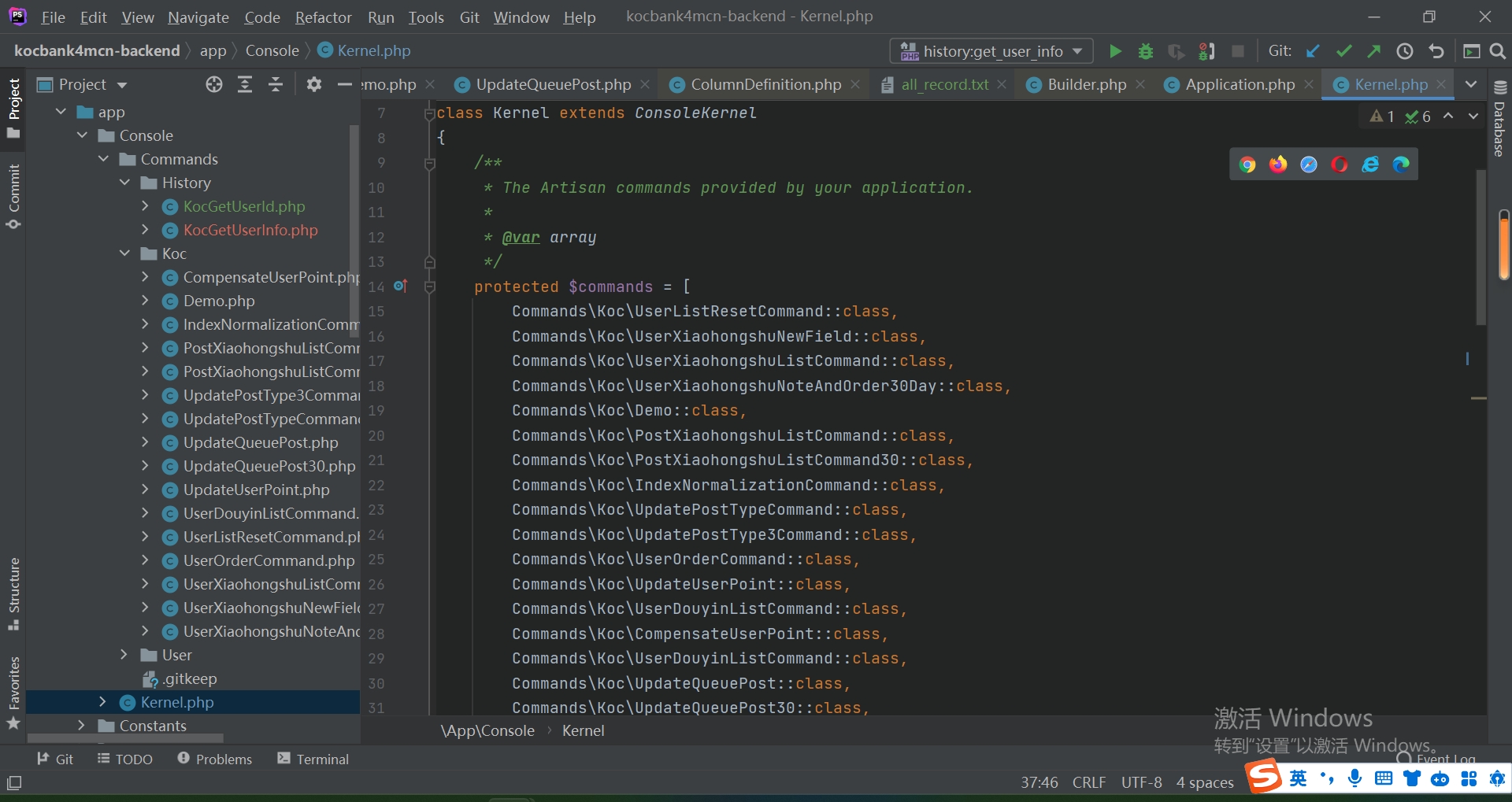
Task: Open the Terminal tool window
Action: point(313,759)
